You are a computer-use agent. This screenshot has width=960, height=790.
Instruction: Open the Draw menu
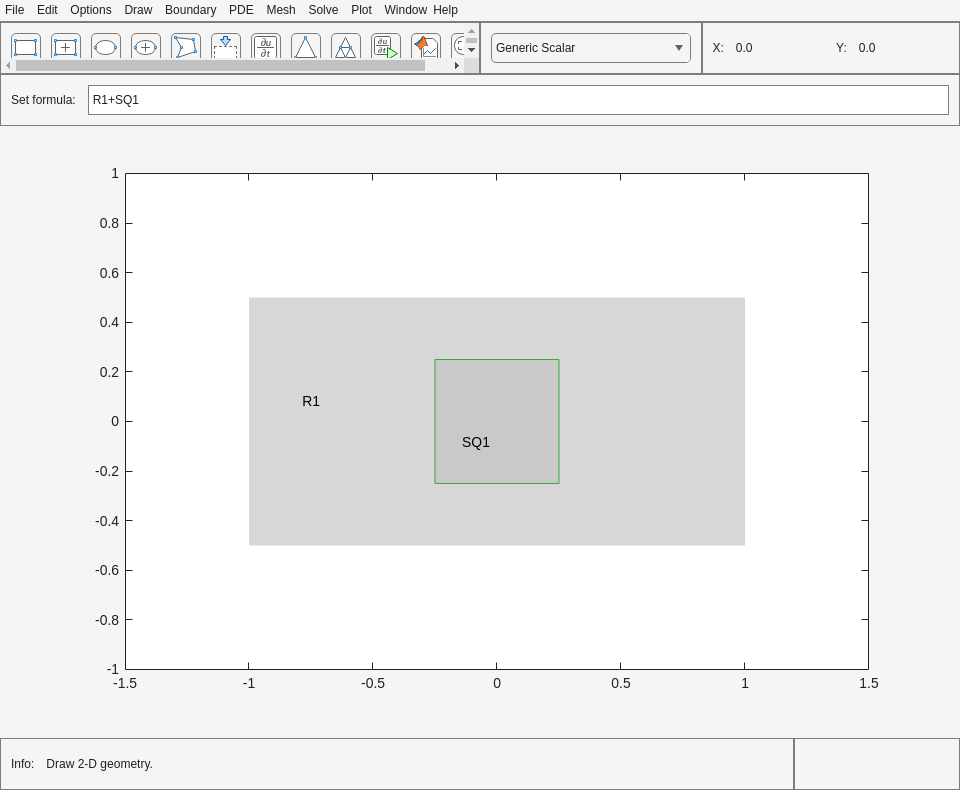pos(138,10)
